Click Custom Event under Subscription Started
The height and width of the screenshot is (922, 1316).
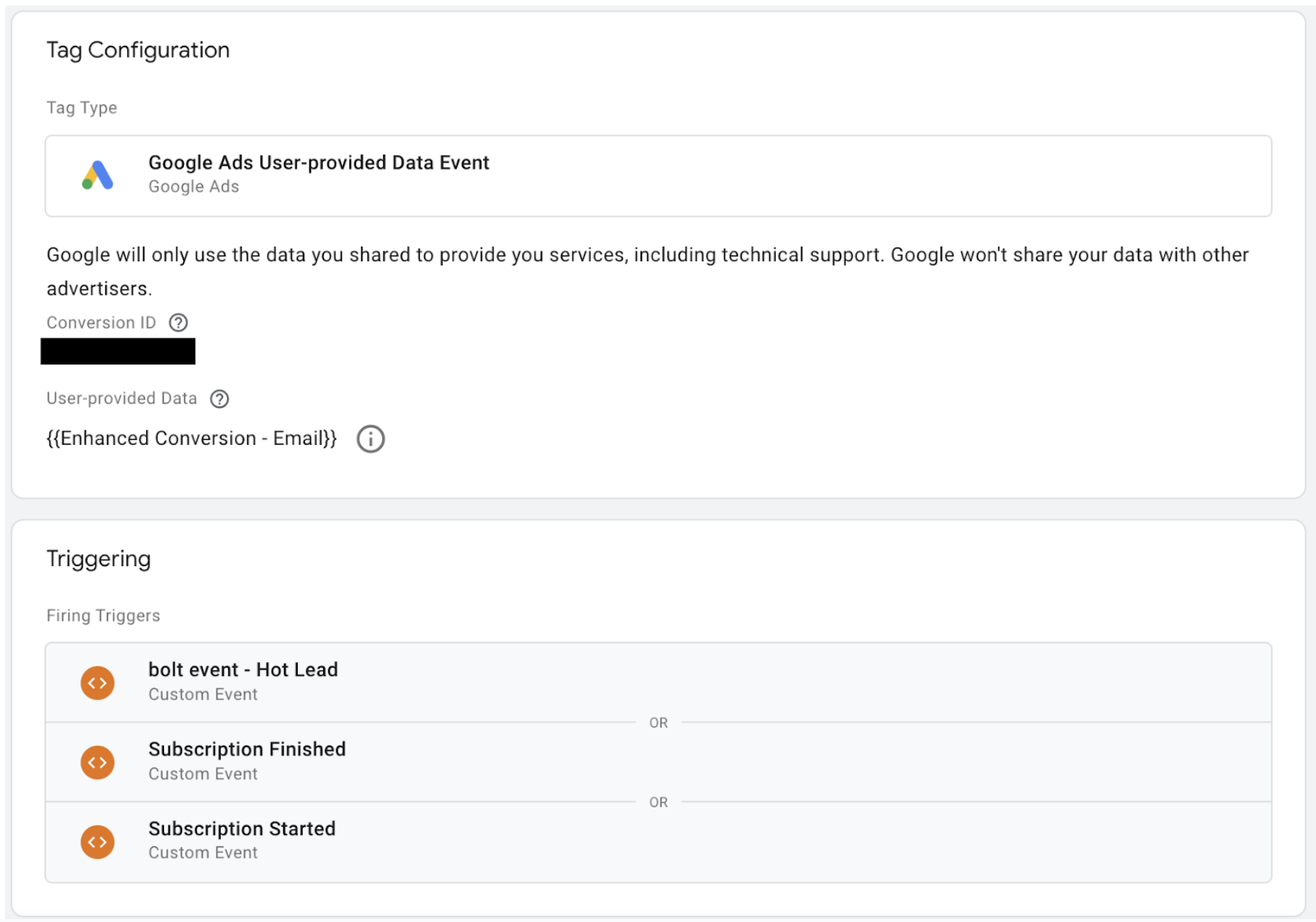pyautogui.click(x=203, y=852)
